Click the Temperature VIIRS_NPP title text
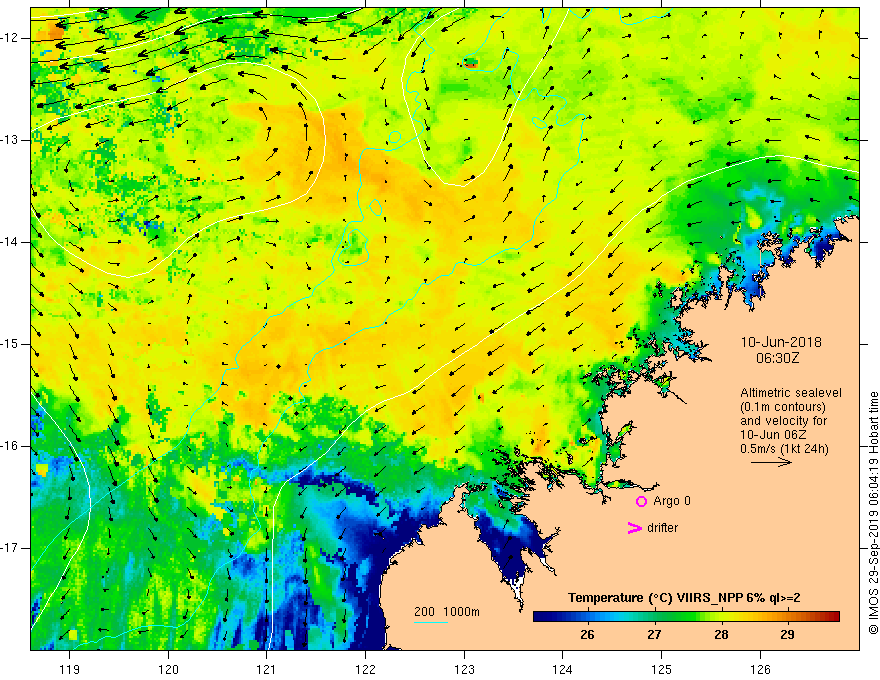880x680 pixels. pyautogui.click(x=684, y=598)
